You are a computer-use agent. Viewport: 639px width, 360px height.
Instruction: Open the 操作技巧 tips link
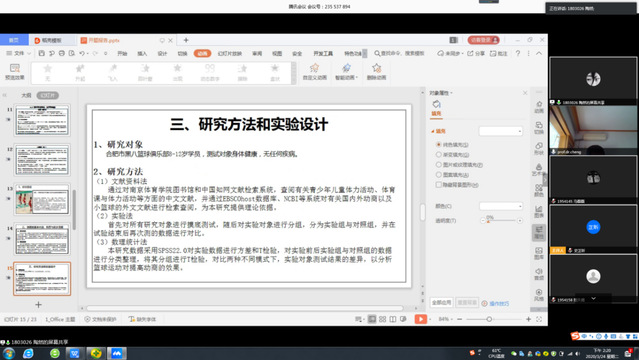tap(496, 303)
